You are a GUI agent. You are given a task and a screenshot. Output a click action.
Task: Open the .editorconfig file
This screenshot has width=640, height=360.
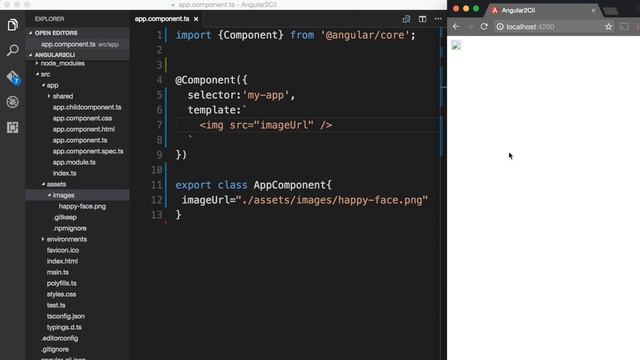(x=60, y=338)
